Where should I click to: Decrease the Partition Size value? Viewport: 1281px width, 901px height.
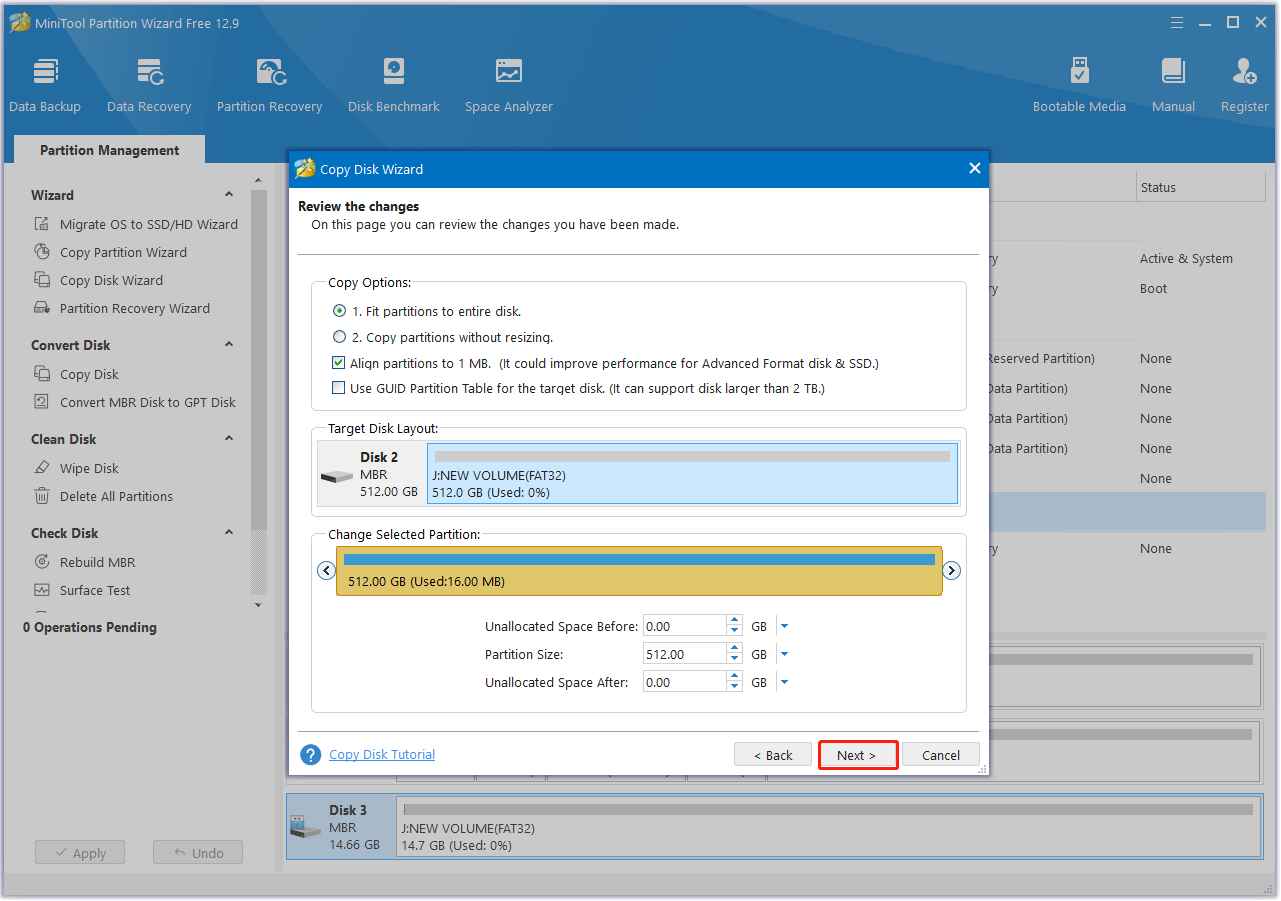point(734,659)
